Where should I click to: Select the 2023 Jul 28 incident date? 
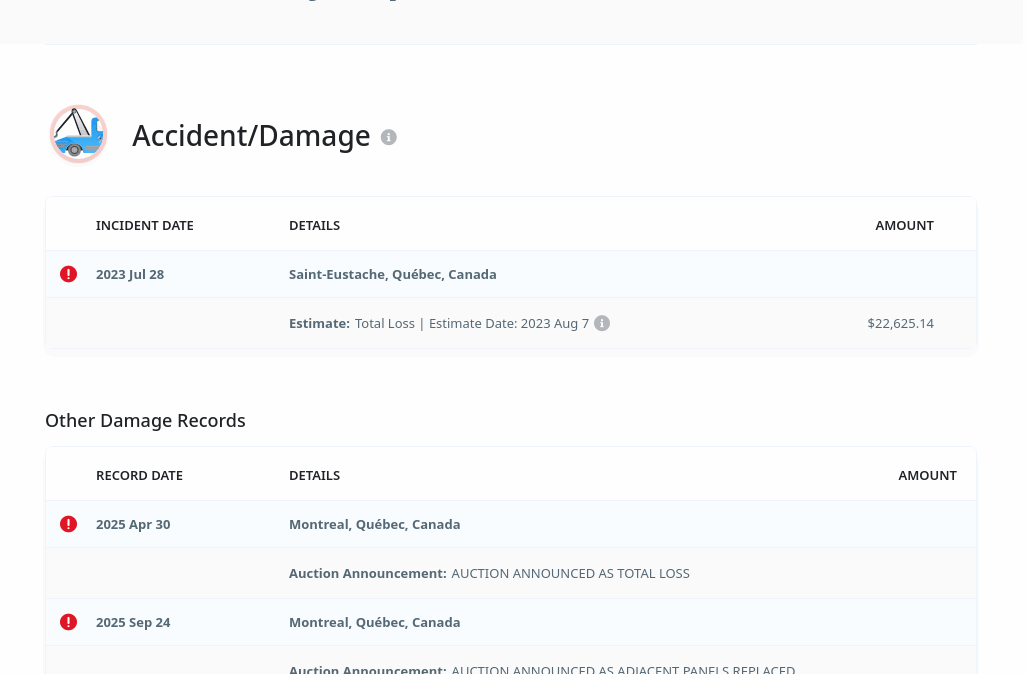(130, 274)
